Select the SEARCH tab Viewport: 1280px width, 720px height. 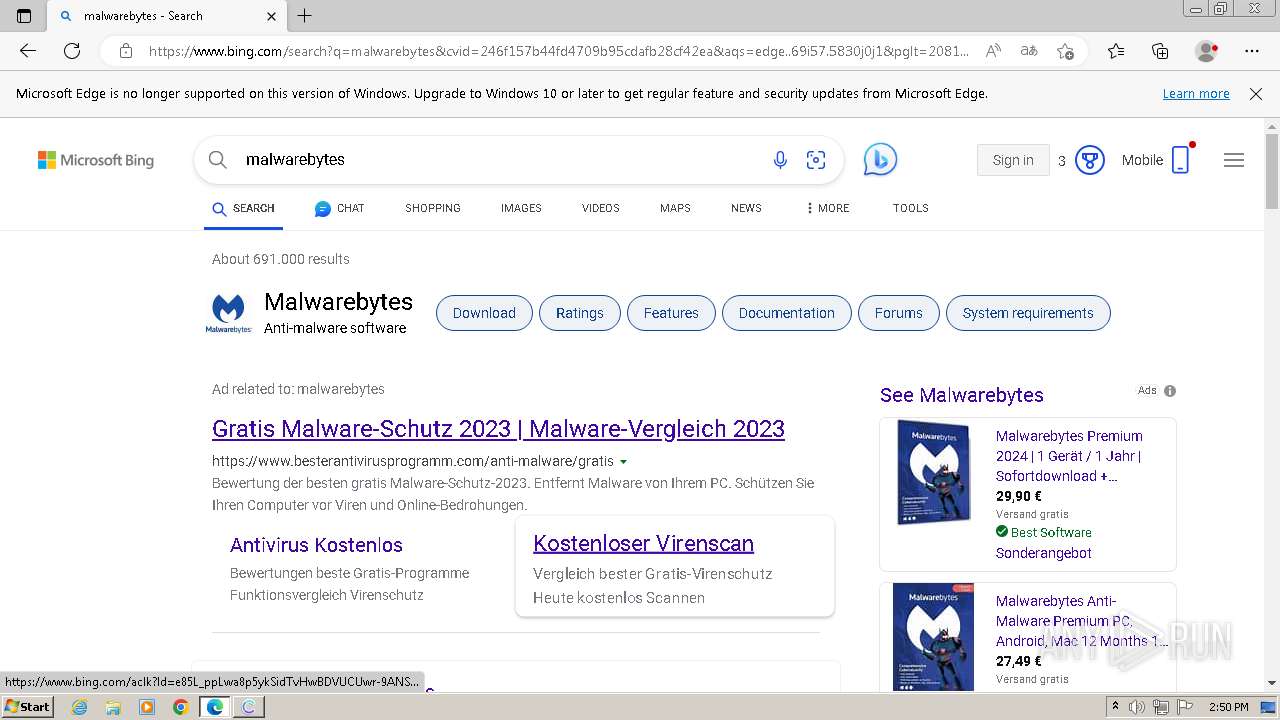pyautogui.click(x=243, y=208)
